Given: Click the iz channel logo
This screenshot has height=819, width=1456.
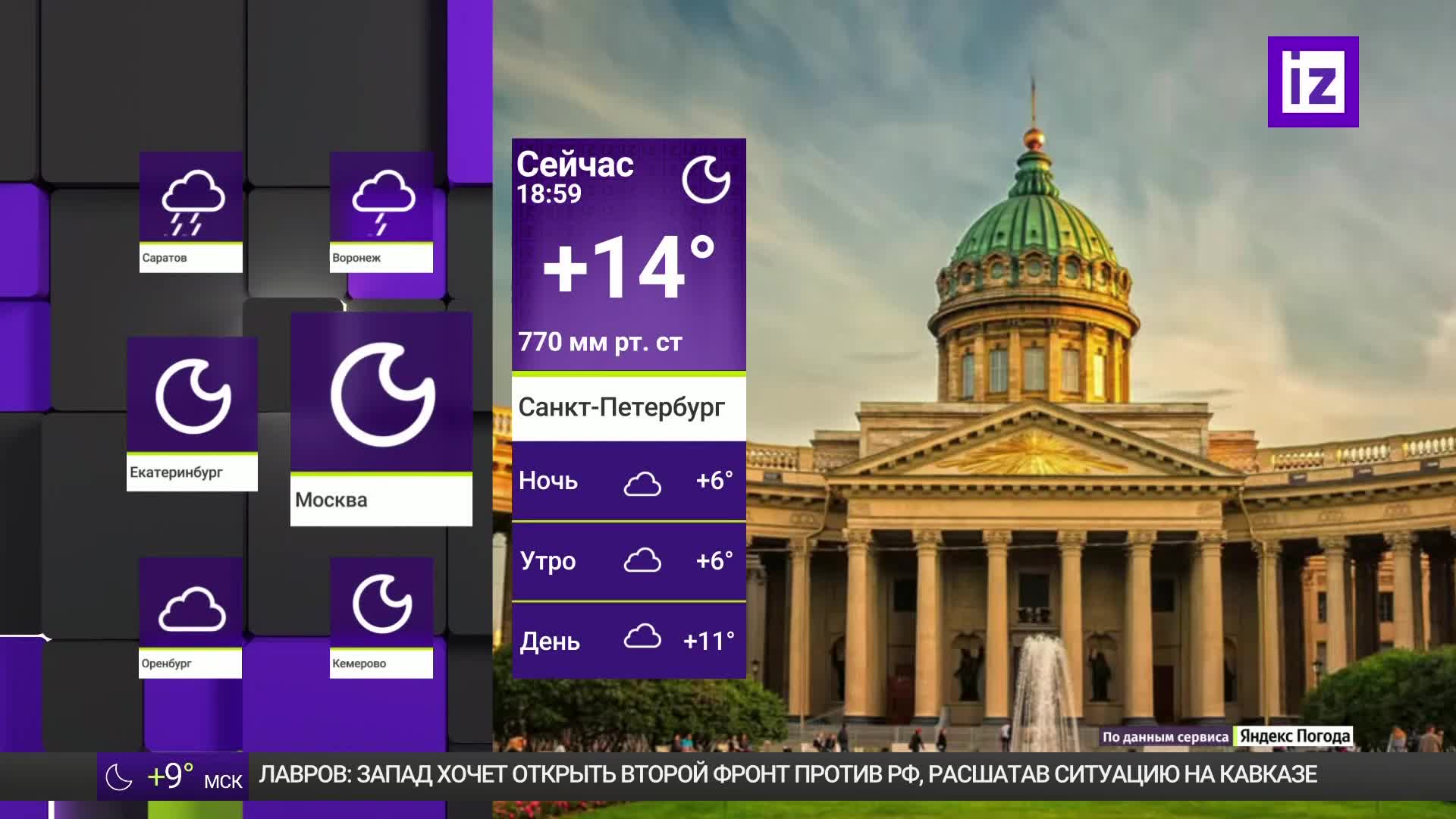Looking at the screenshot, I should point(1313,82).
